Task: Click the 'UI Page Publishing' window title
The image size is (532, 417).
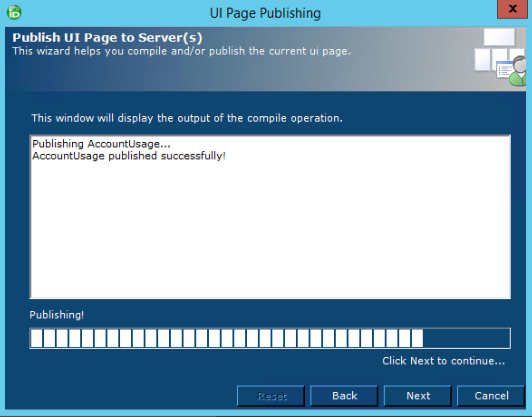Action: click(265, 13)
